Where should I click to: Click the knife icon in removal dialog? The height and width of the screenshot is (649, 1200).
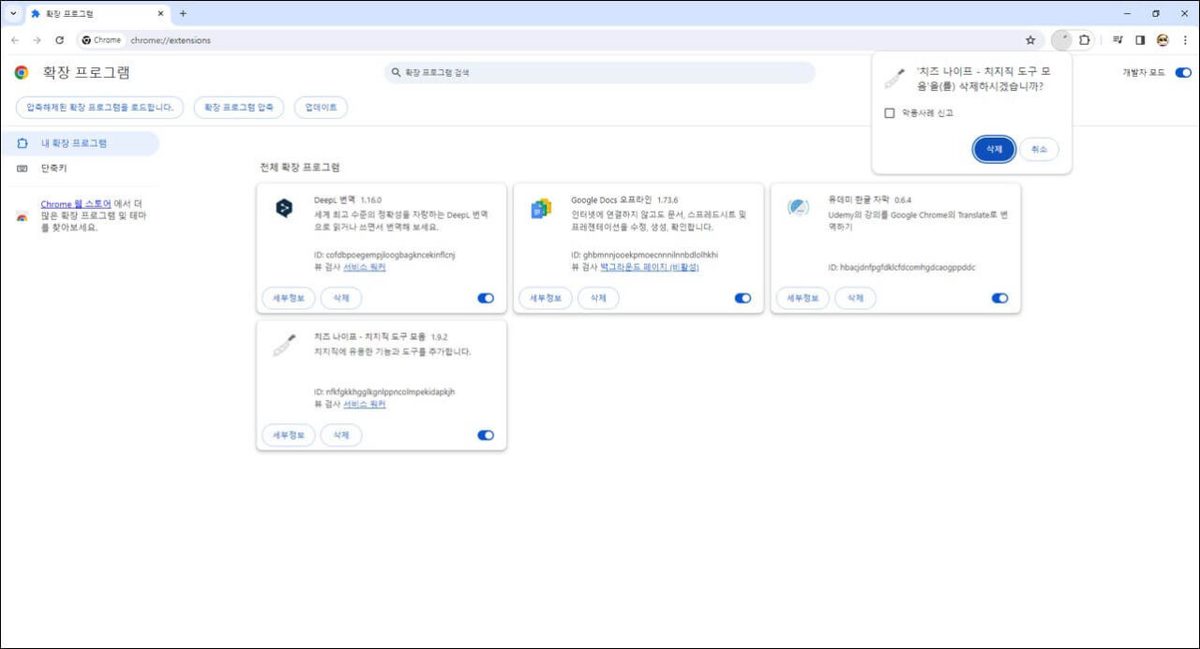pyautogui.click(x=895, y=78)
